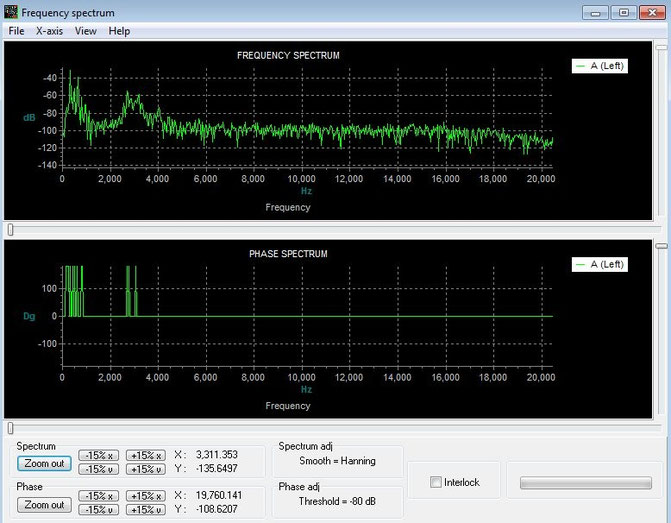Click the Frequency spectrum app icon in title bar
The image size is (671, 523).
pos(11,12)
